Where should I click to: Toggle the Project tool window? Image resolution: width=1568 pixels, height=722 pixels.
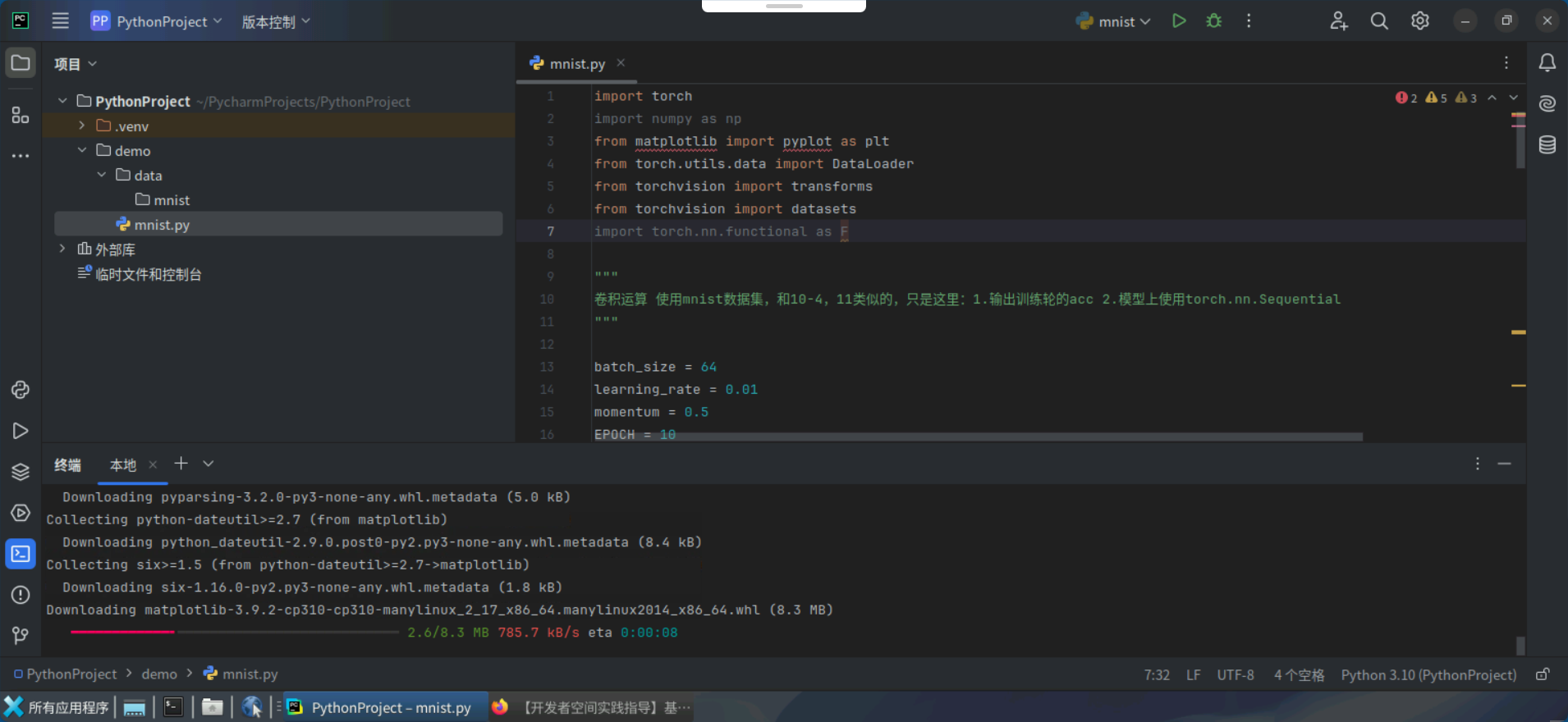pos(21,63)
